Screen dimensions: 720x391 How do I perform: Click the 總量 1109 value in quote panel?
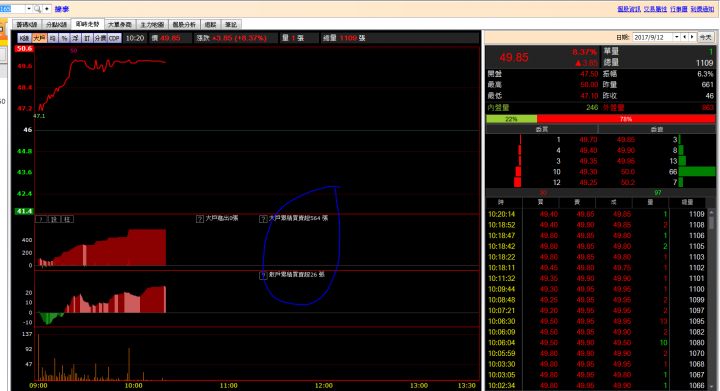(704, 63)
